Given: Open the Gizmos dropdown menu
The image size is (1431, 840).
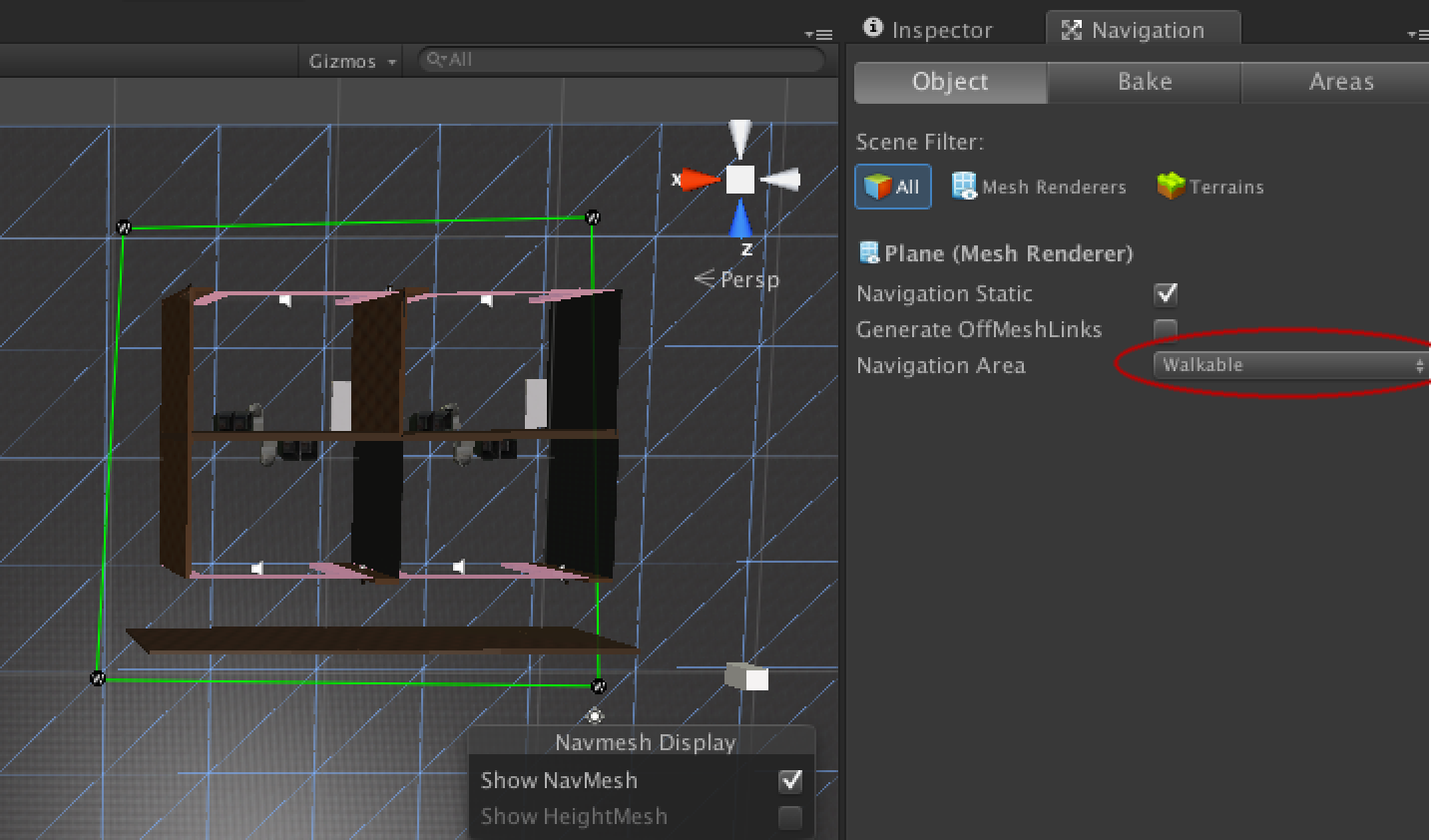Looking at the screenshot, I should click(351, 61).
